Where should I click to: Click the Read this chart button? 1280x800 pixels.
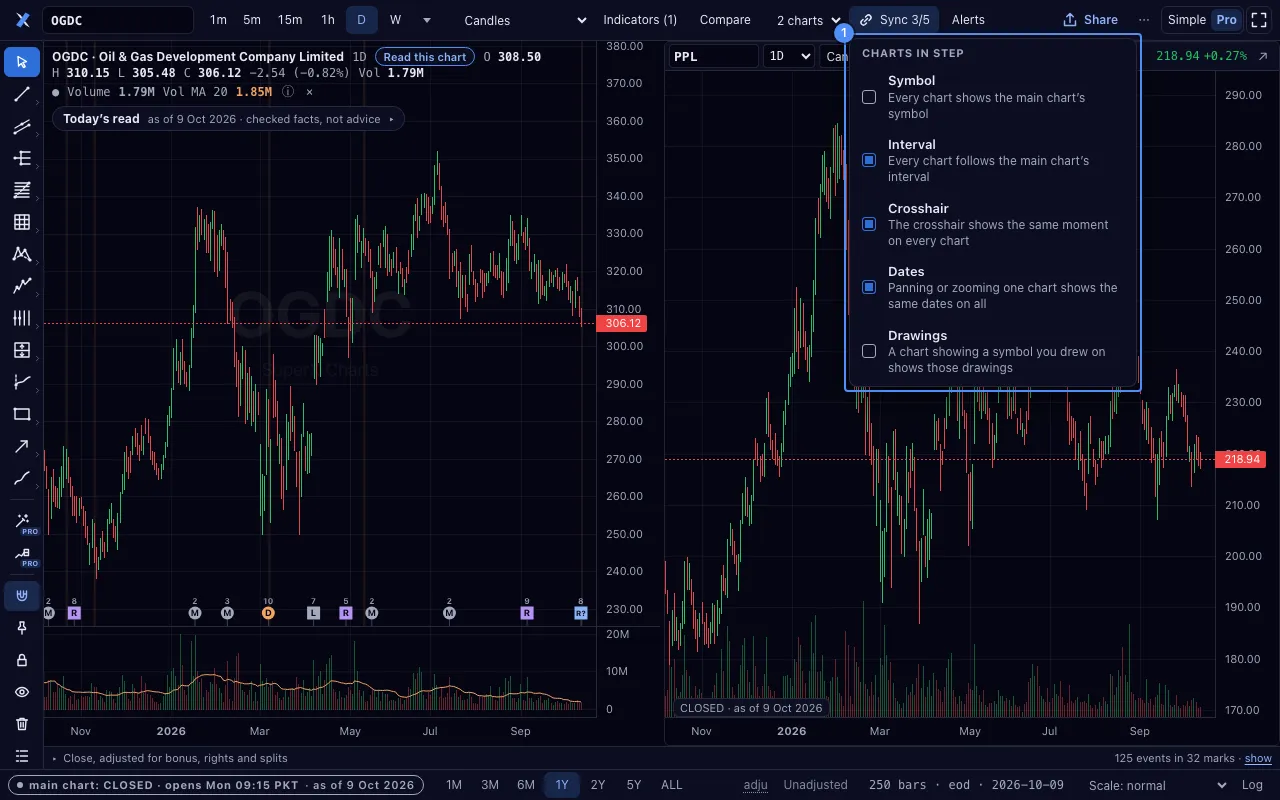click(x=425, y=57)
